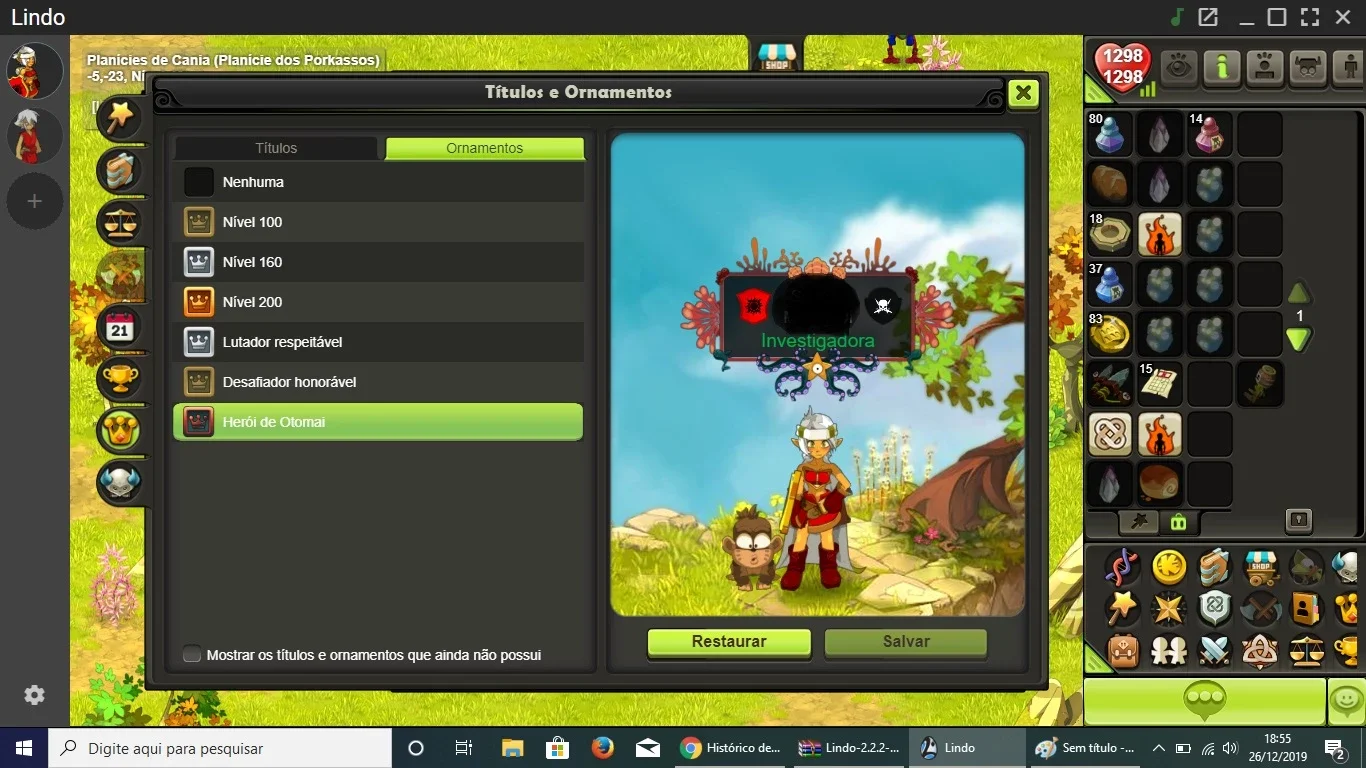Click the crowned face ornaments side tab

pos(120,430)
